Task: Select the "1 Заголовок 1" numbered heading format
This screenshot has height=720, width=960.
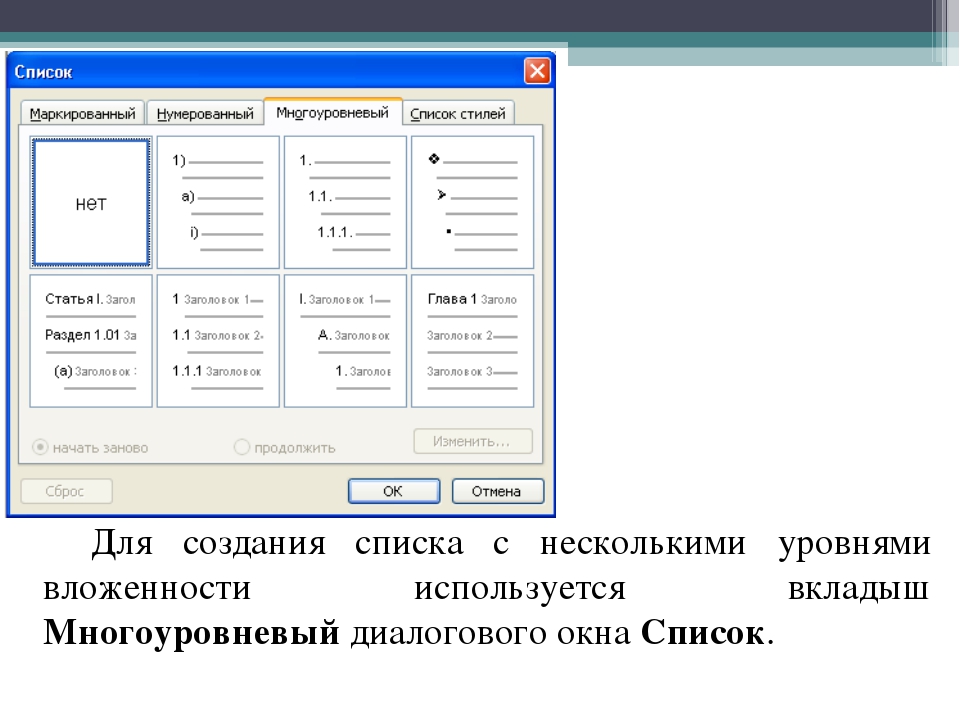Action: click(218, 341)
